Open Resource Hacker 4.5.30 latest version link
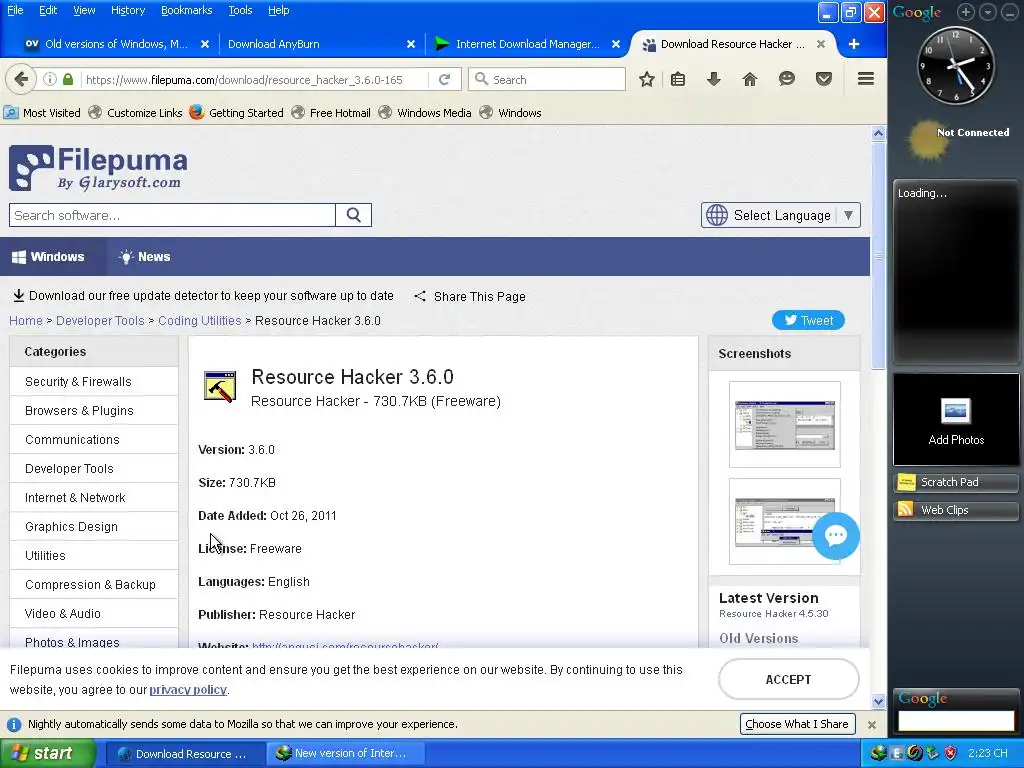This screenshot has width=1024, height=768. pyautogui.click(x=773, y=614)
